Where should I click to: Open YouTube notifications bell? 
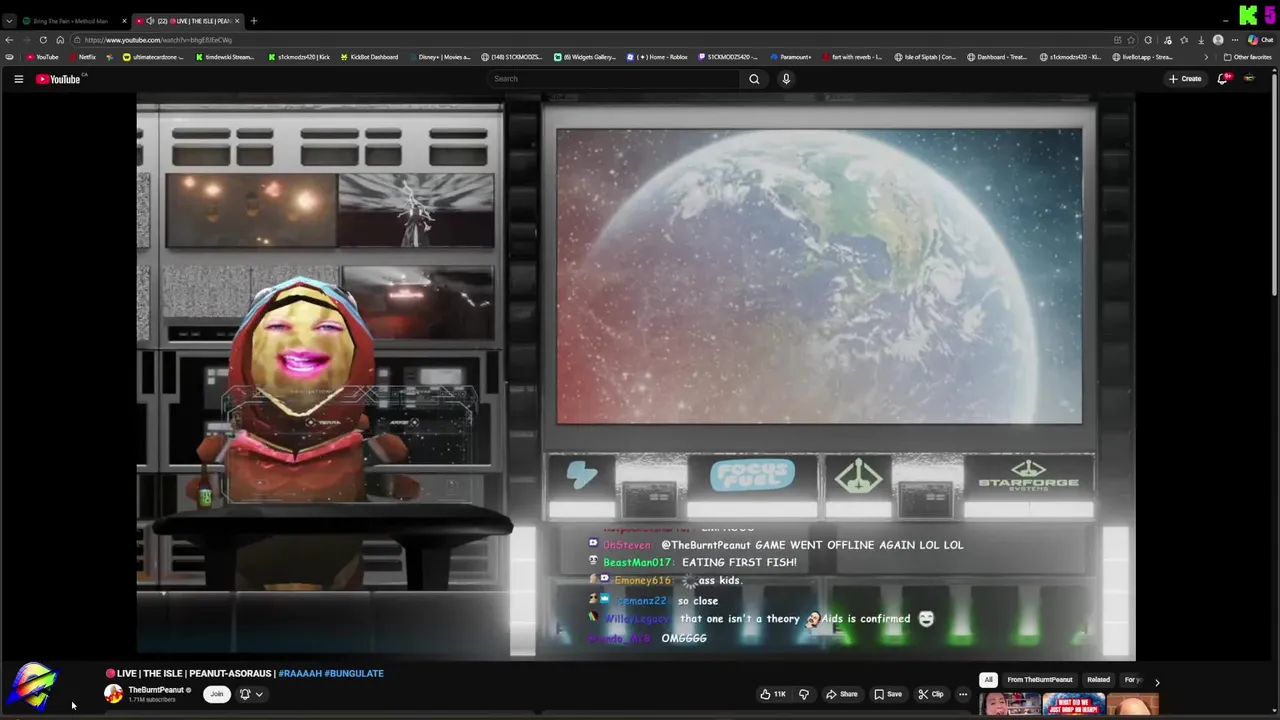(x=1222, y=79)
